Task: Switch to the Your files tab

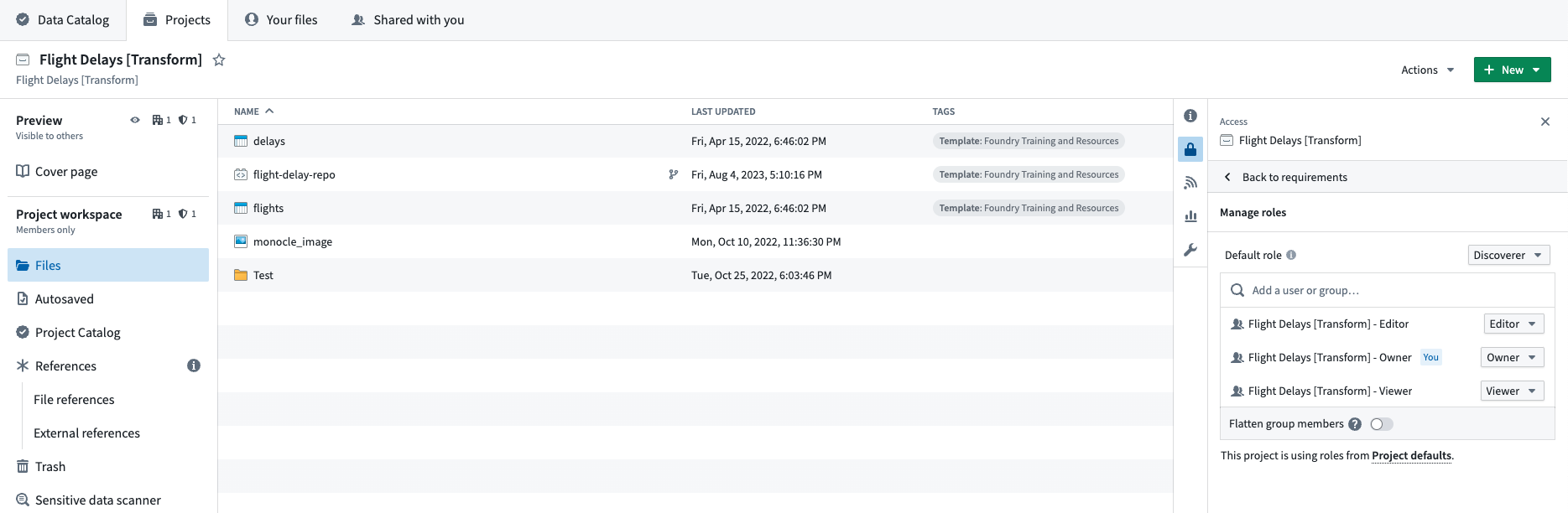Action: coord(281,20)
